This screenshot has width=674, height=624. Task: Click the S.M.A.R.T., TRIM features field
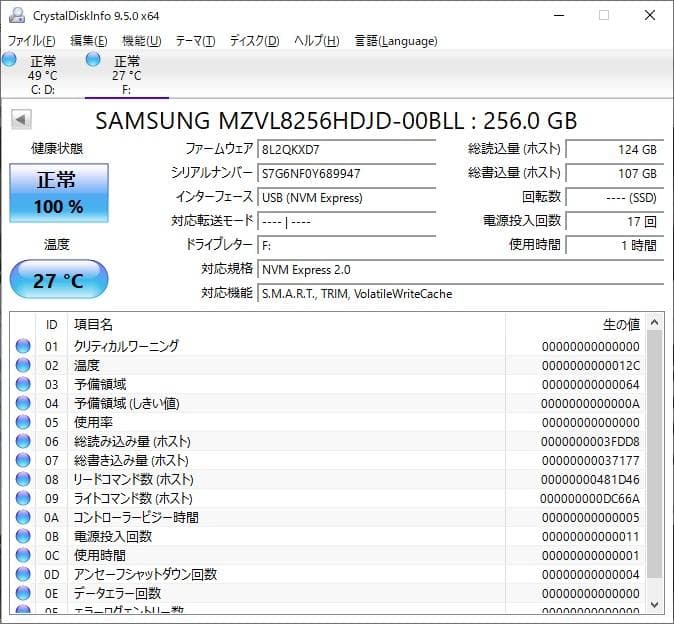point(460,294)
